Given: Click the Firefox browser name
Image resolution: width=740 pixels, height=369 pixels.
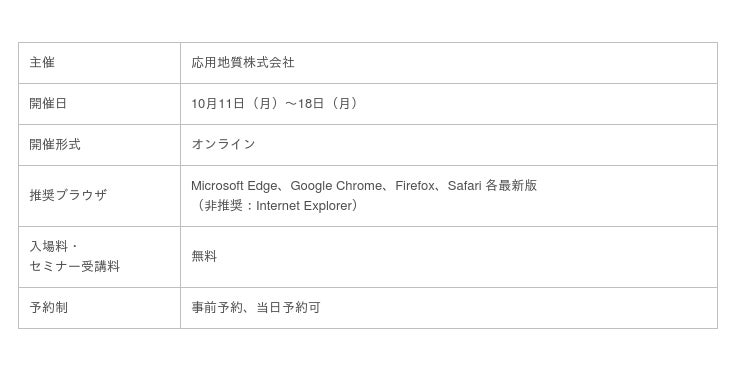Looking at the screenshot, I should [414, 186].
